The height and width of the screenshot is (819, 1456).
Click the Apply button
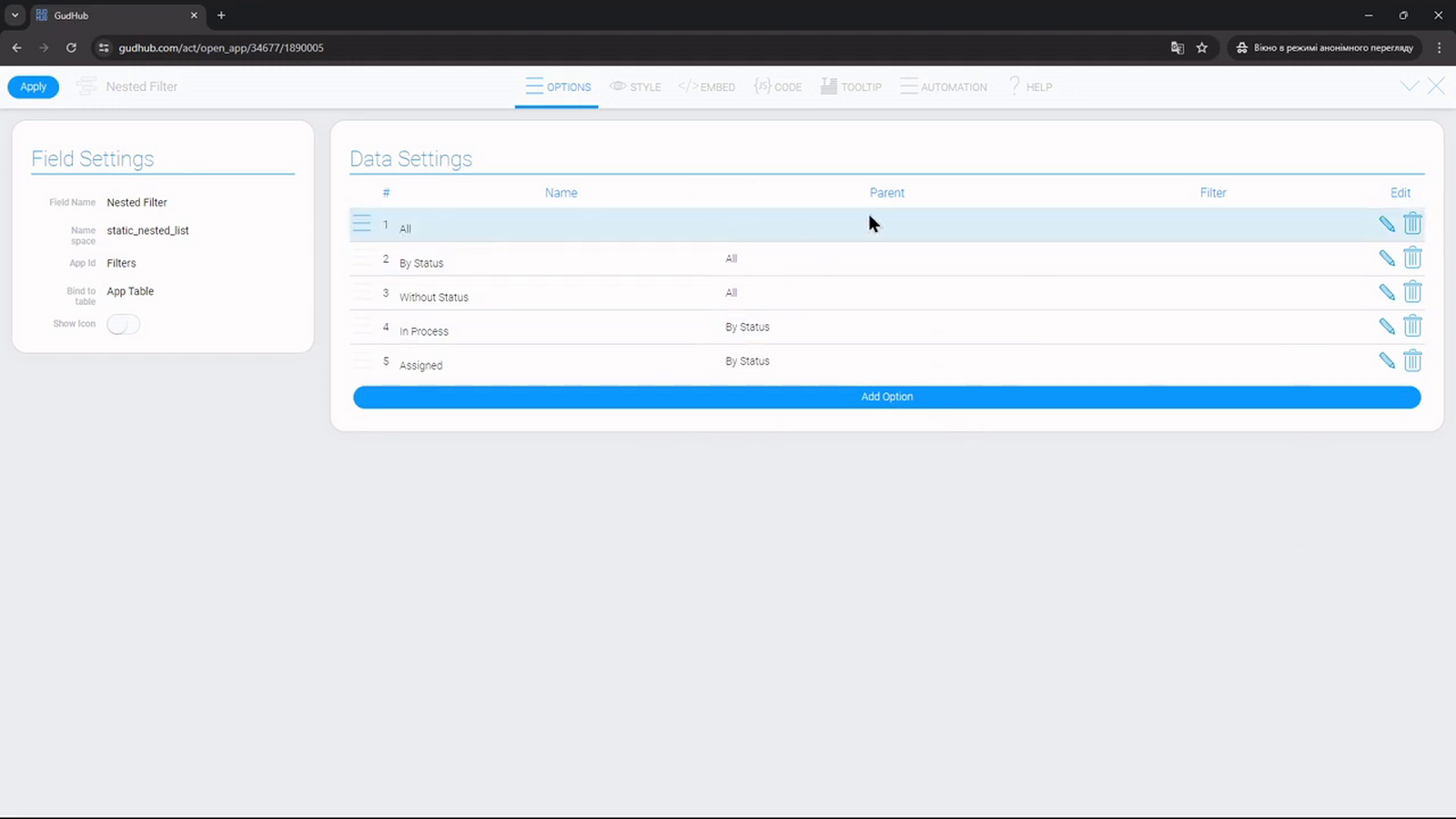34,87
